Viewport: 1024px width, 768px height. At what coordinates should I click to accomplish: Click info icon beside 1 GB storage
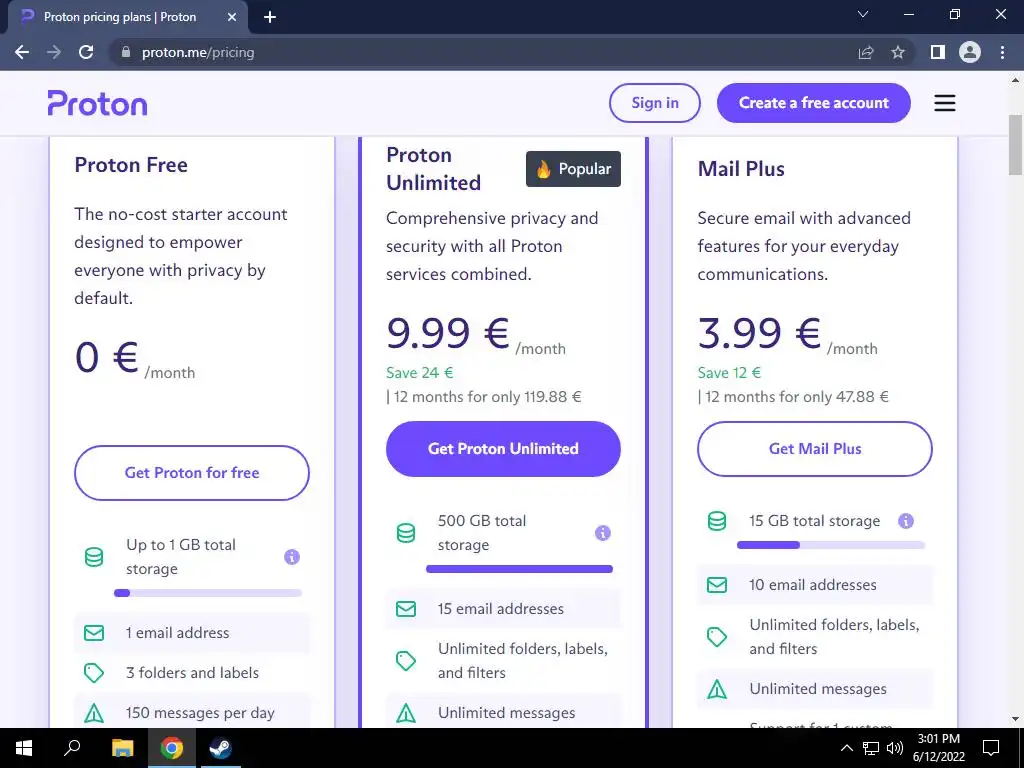tap(292, 557)
